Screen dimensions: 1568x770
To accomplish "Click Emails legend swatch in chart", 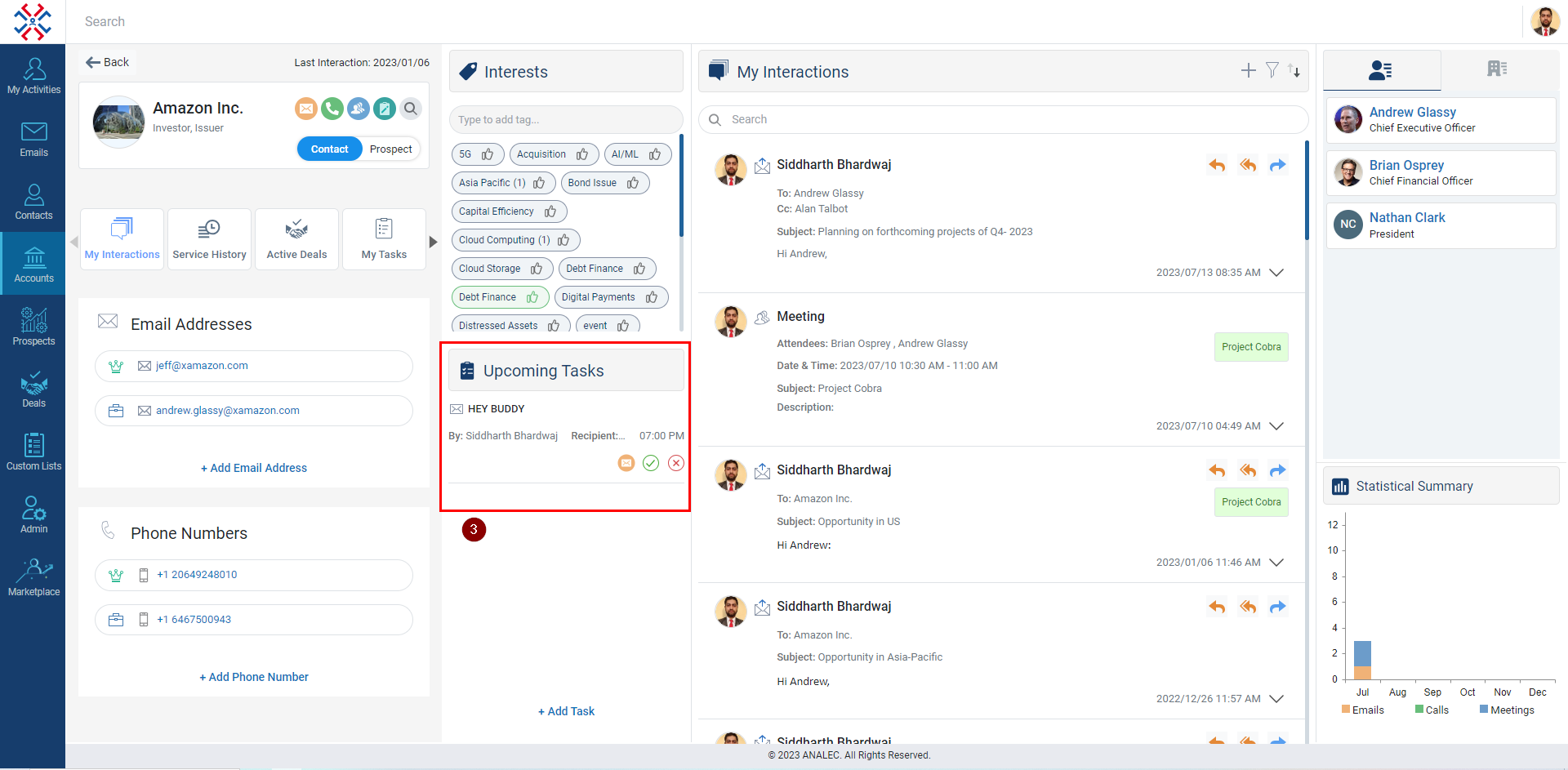I will point(1346,710).
